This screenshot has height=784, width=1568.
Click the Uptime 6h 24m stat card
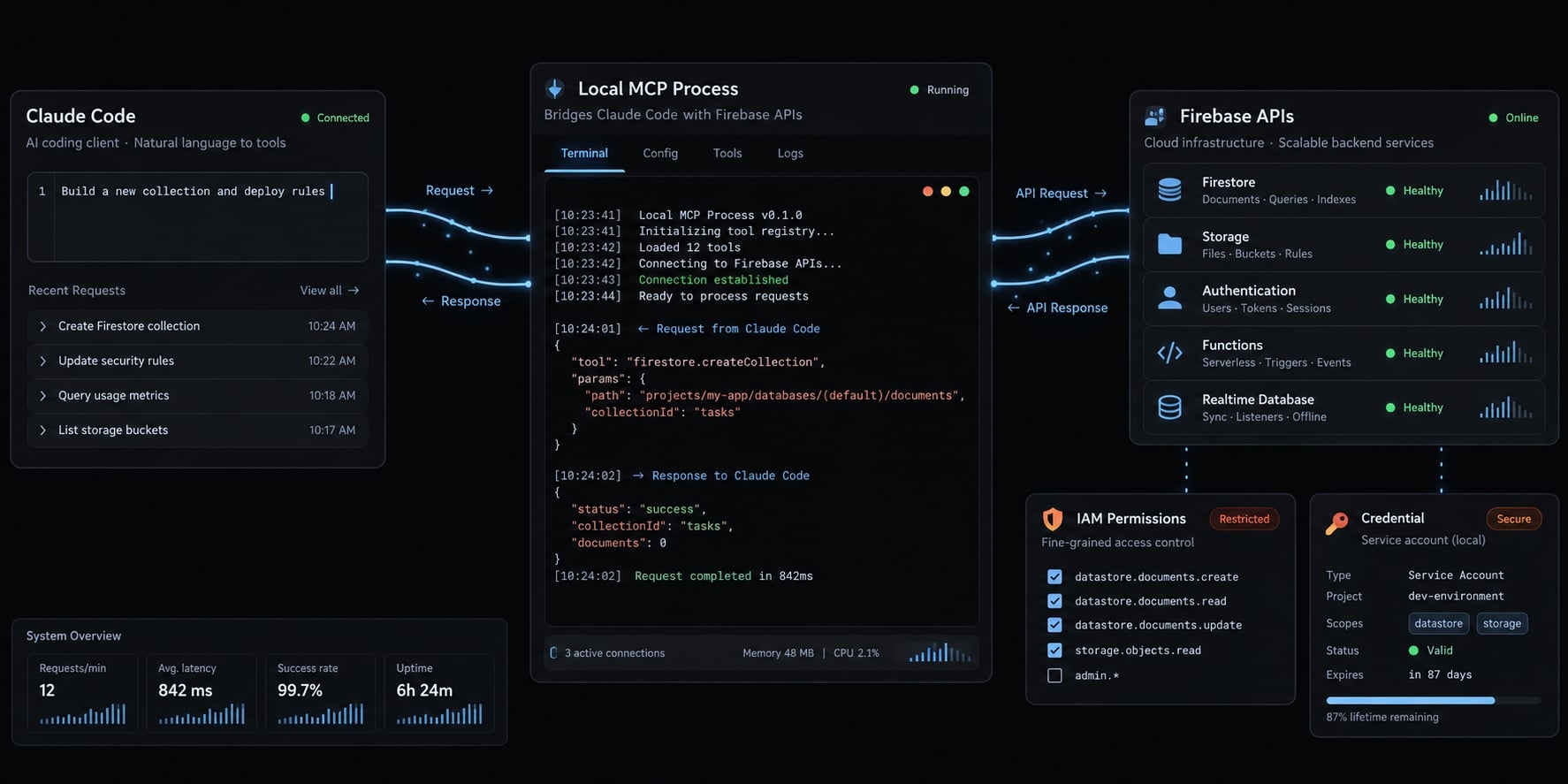tap(439, 692)
